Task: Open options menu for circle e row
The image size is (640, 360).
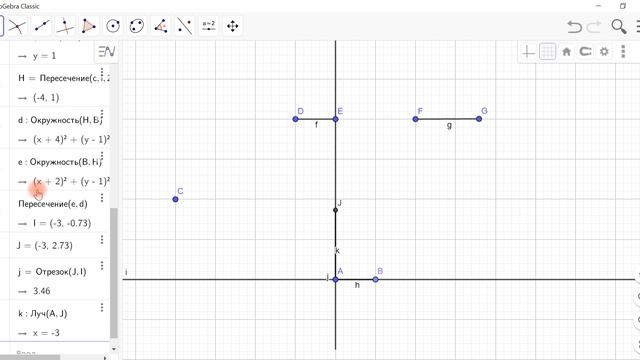Action: tap(102, 157)
